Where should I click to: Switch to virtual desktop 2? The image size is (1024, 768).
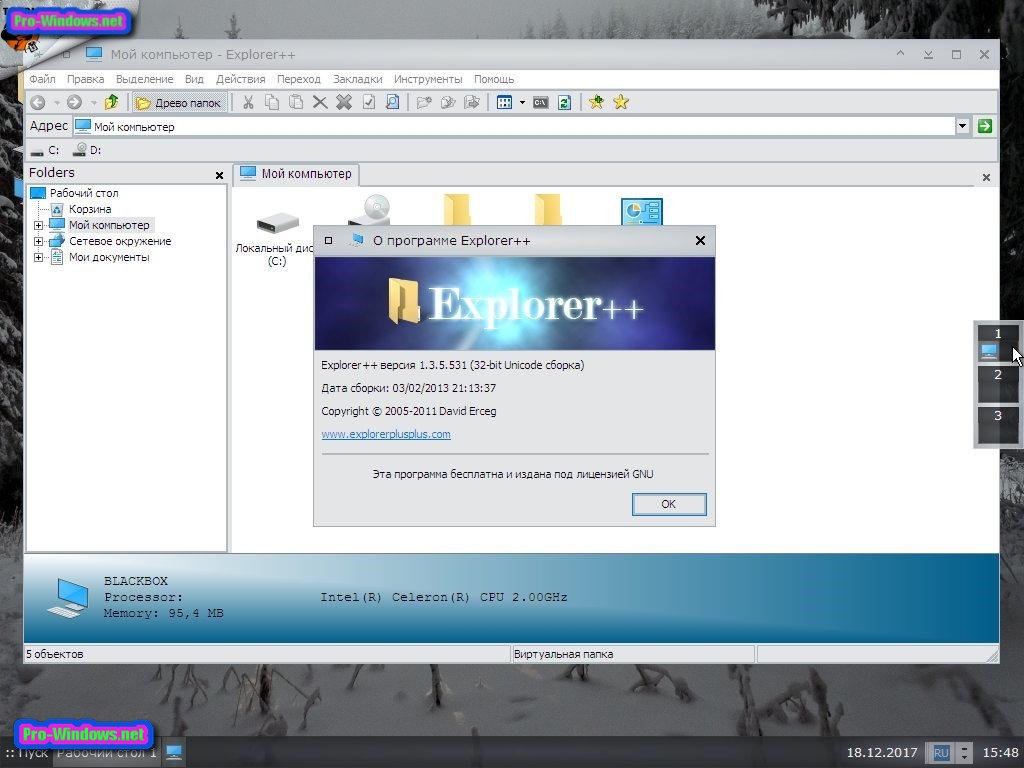997,385
